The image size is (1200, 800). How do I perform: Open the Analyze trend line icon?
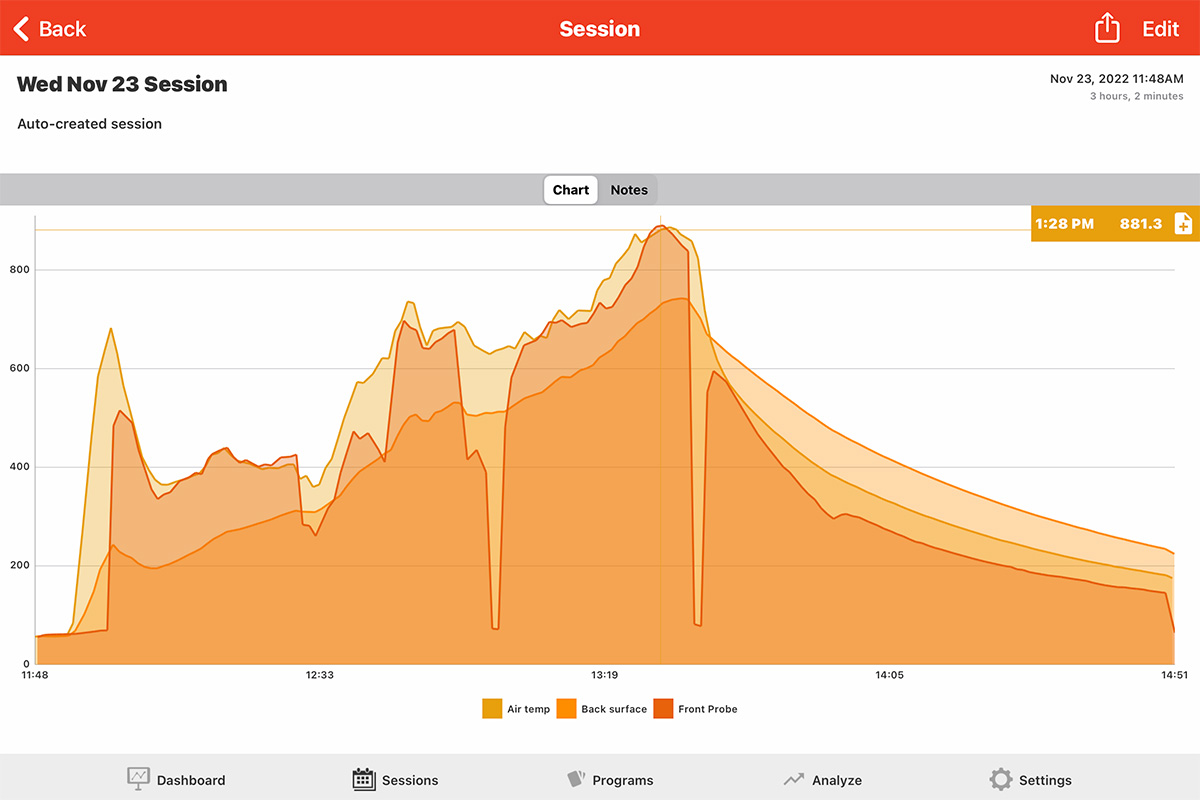794,779
